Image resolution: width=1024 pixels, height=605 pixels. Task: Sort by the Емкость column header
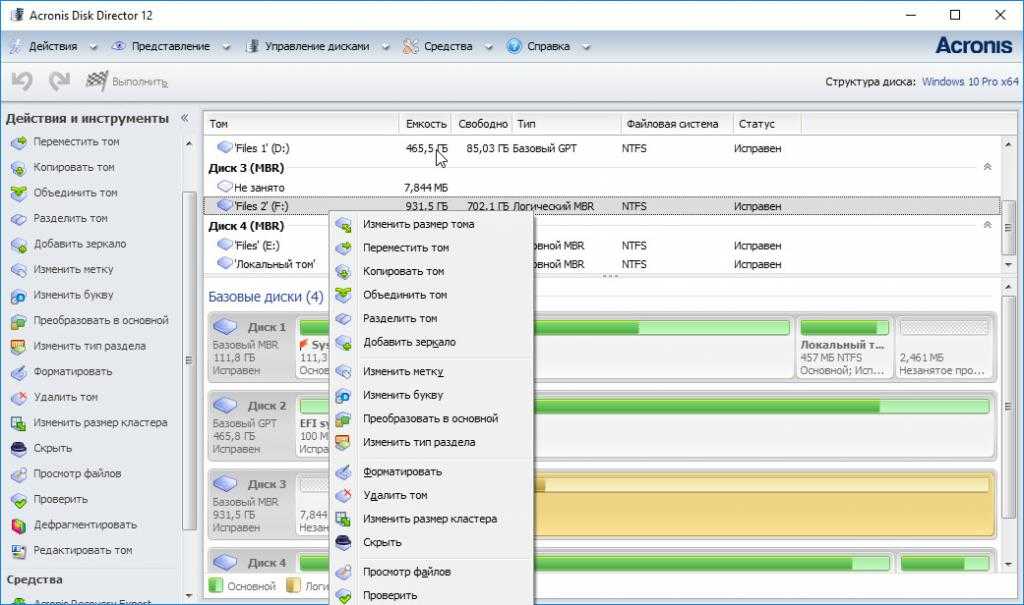(x=426, y=124)
